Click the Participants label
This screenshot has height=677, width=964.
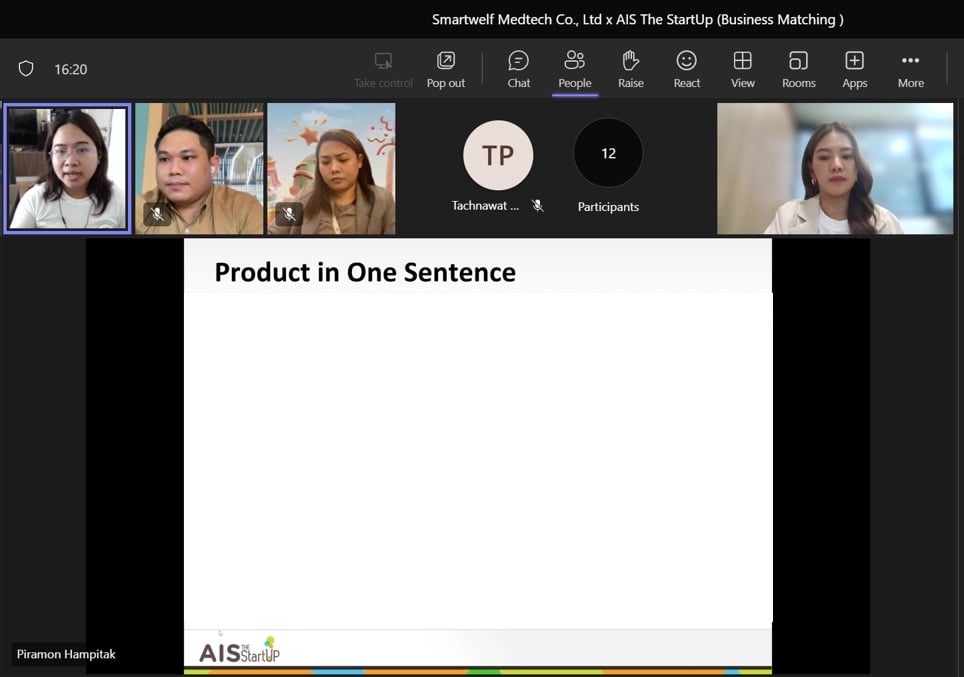click(608, 207)
